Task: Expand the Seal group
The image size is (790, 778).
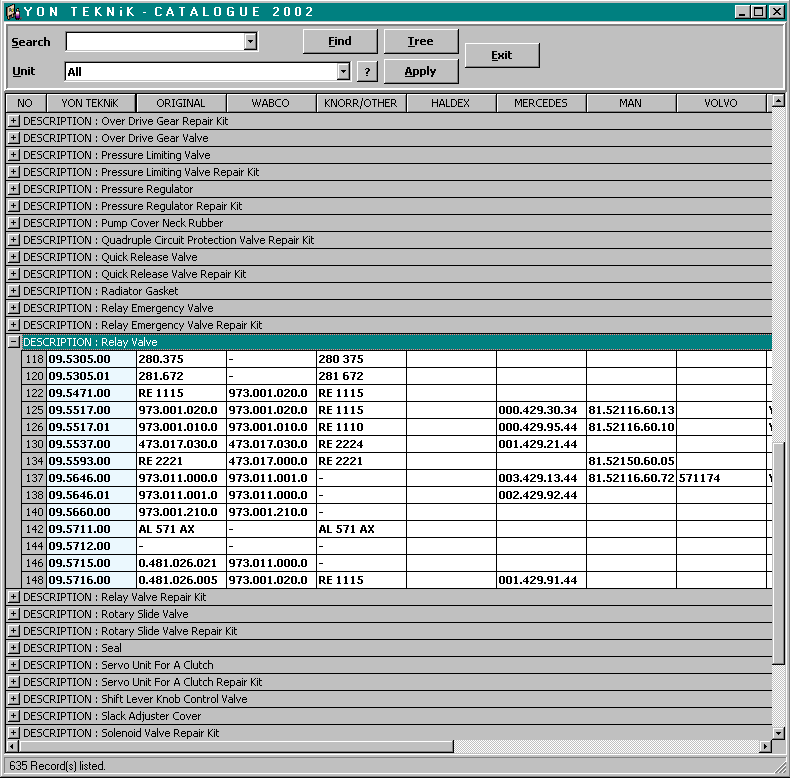Action: (x=14, y=648)
